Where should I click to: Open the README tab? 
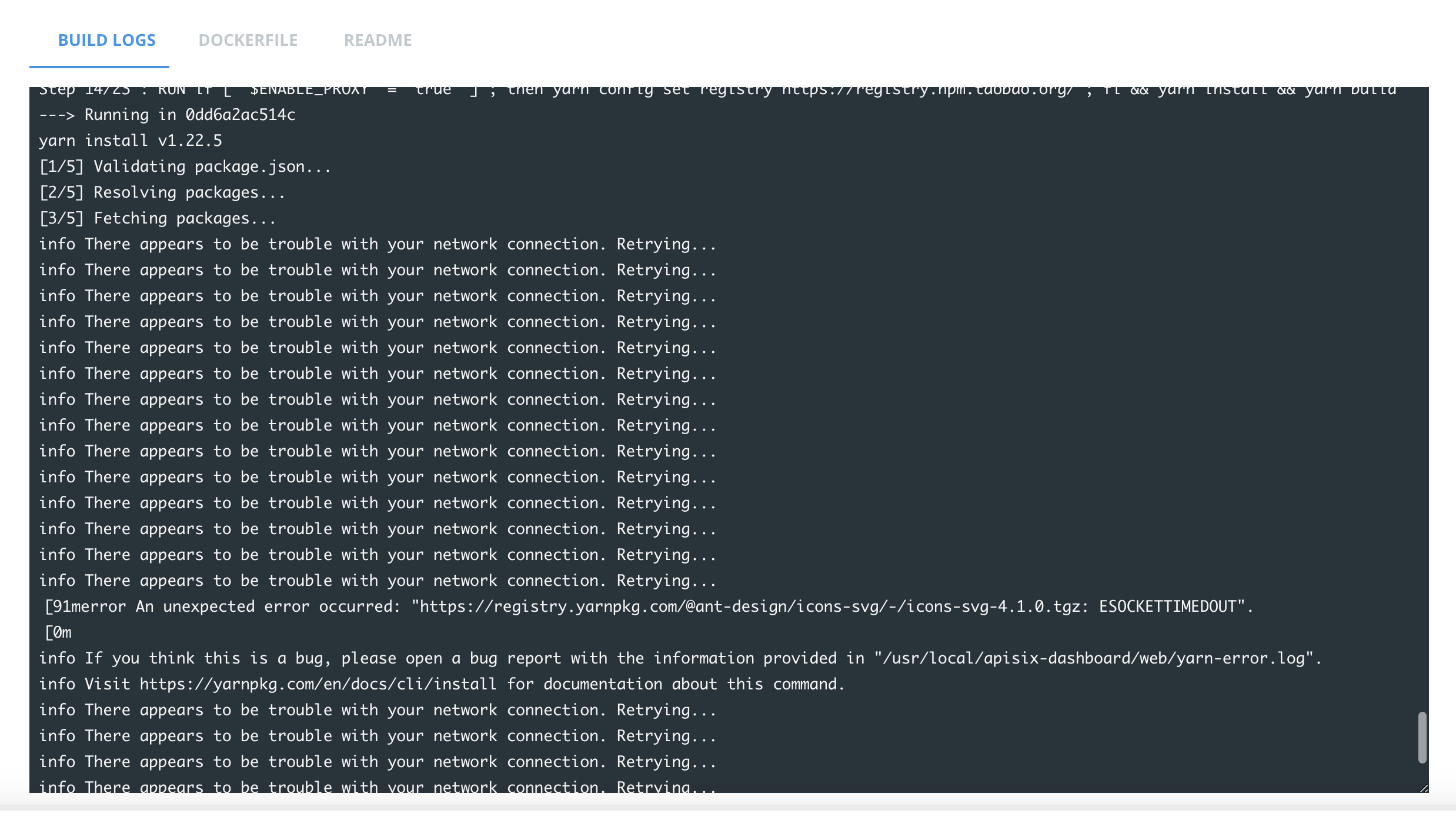[378, 40]
